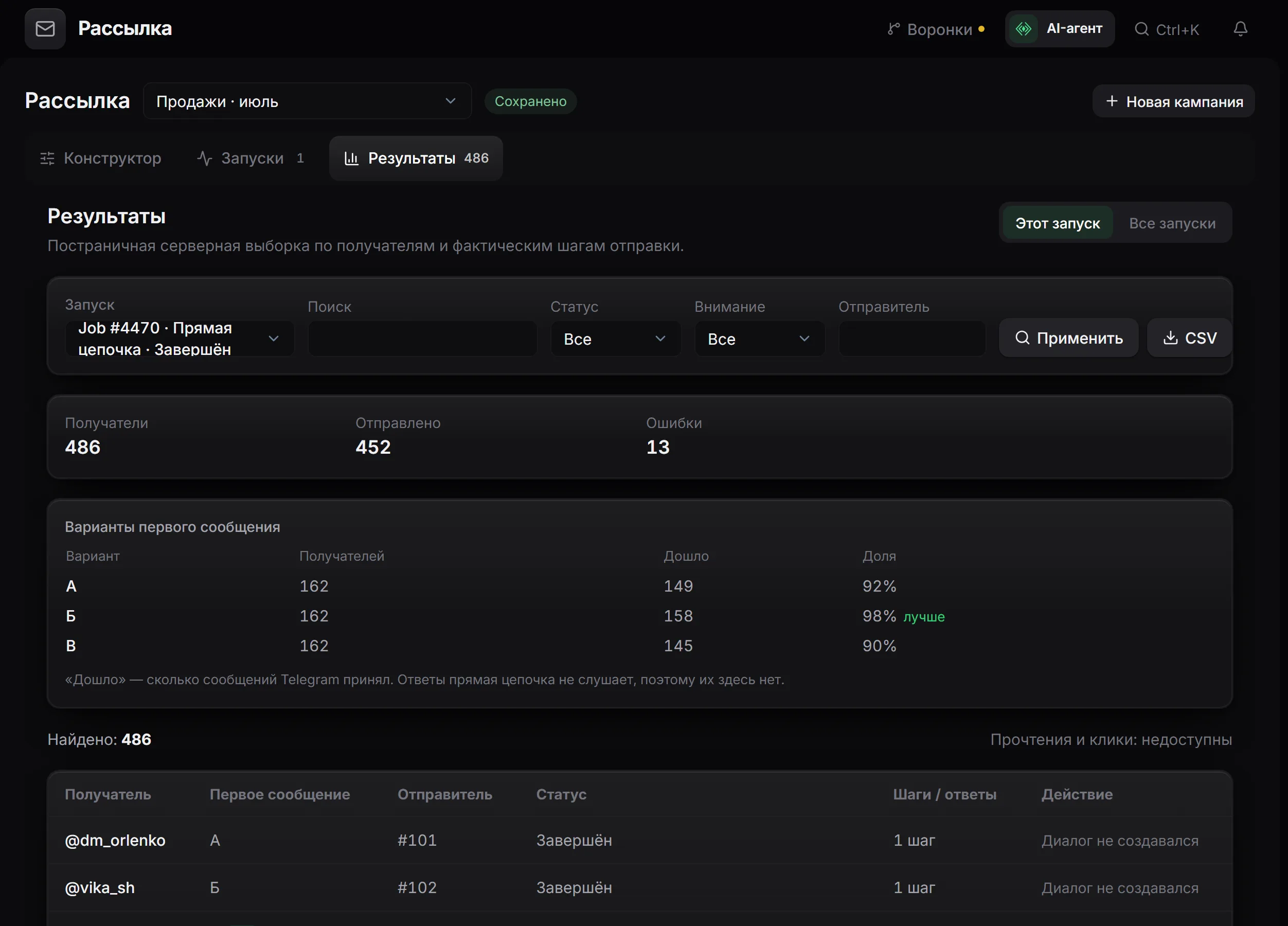This screenshot has width=1288, height=926.
Task: Click variant Б row label
Action: [x=71, y=616]
